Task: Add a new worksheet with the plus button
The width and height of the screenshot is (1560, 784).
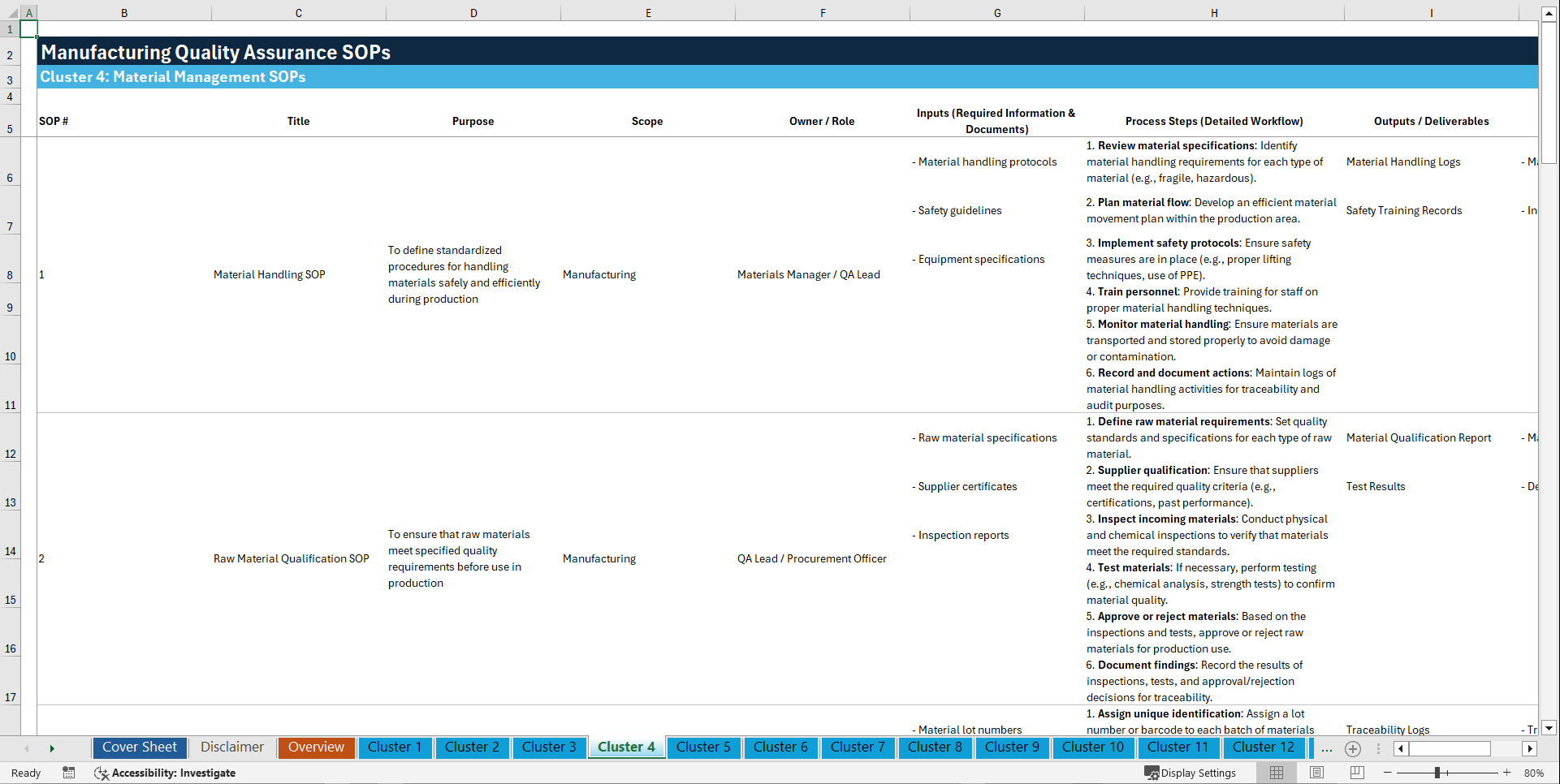Action: tap(1353, 748)
